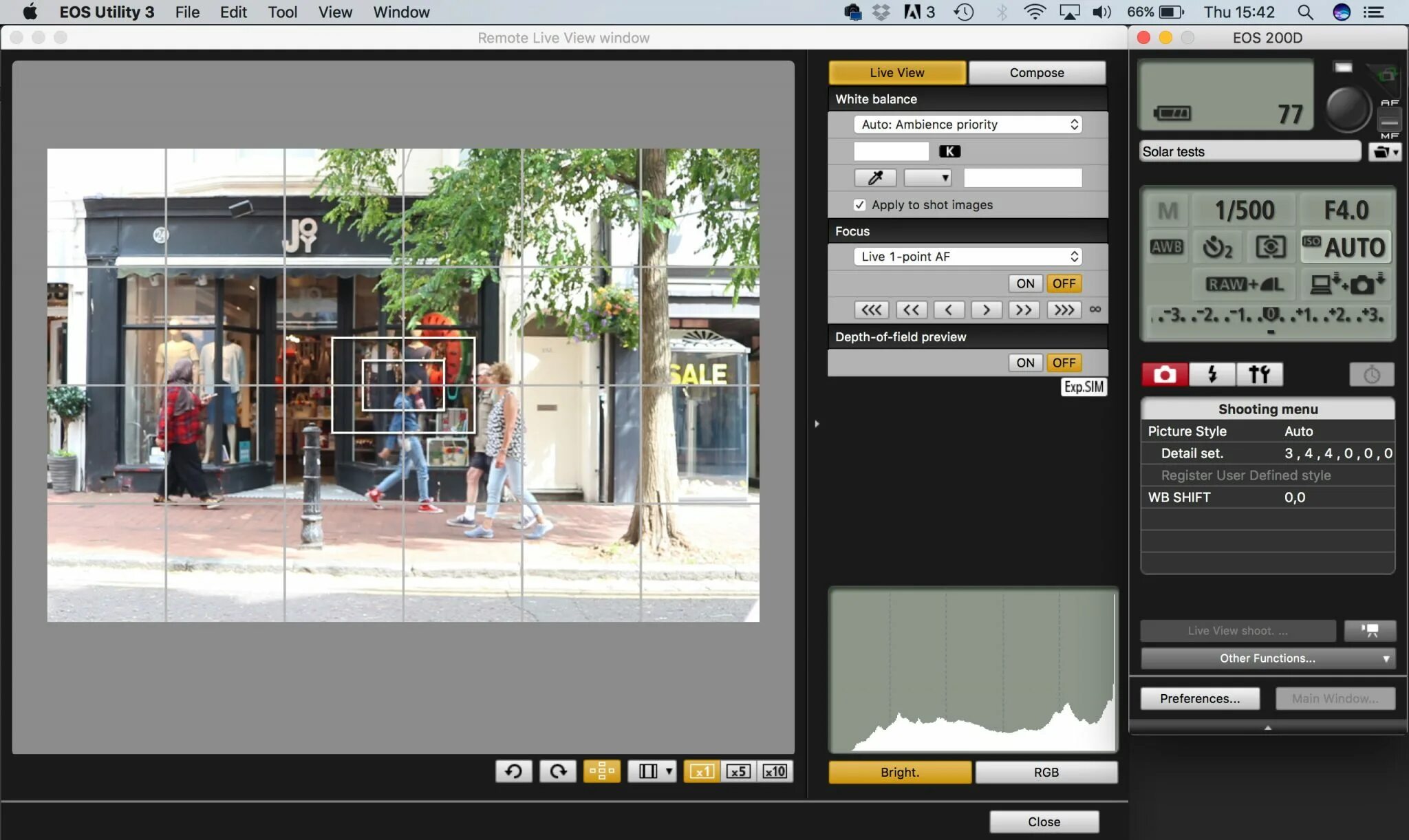Switch histogram display to RGB mode
The image size is (1409, 840).
pos(1045,771)
